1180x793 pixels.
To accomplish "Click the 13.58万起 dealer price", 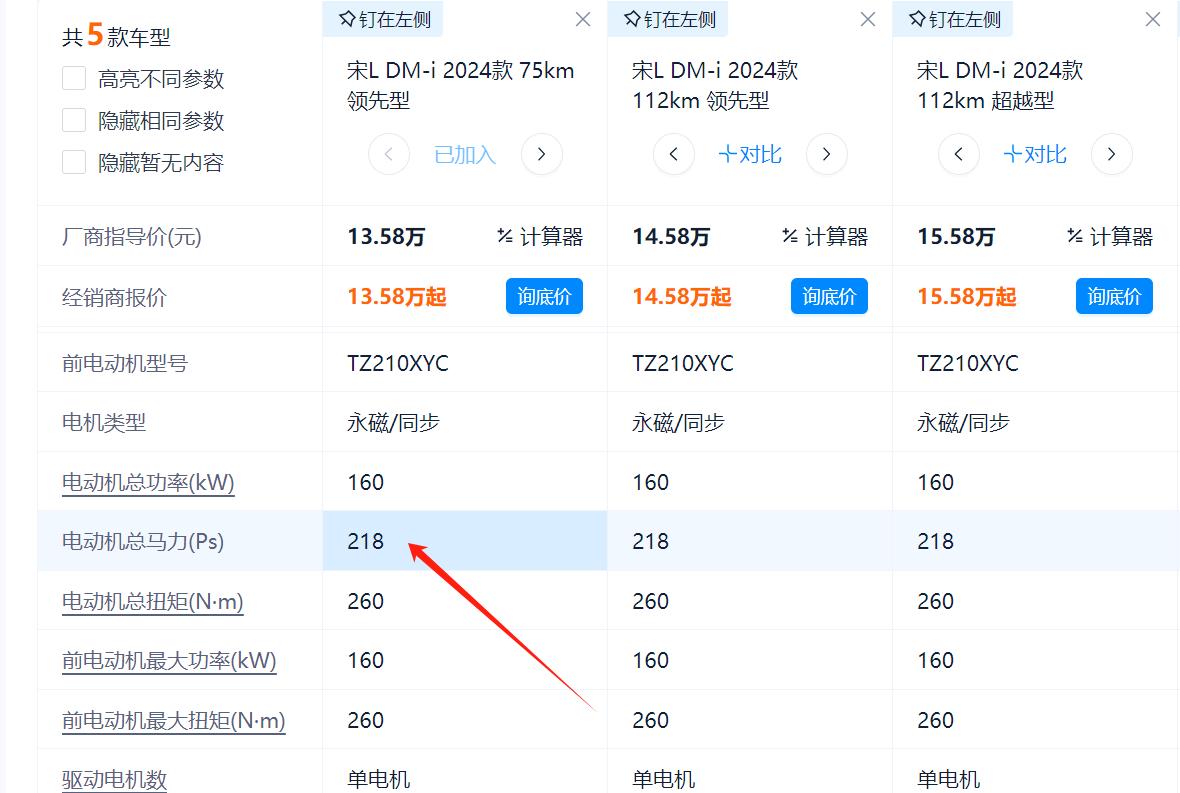I will click(397, 297).
